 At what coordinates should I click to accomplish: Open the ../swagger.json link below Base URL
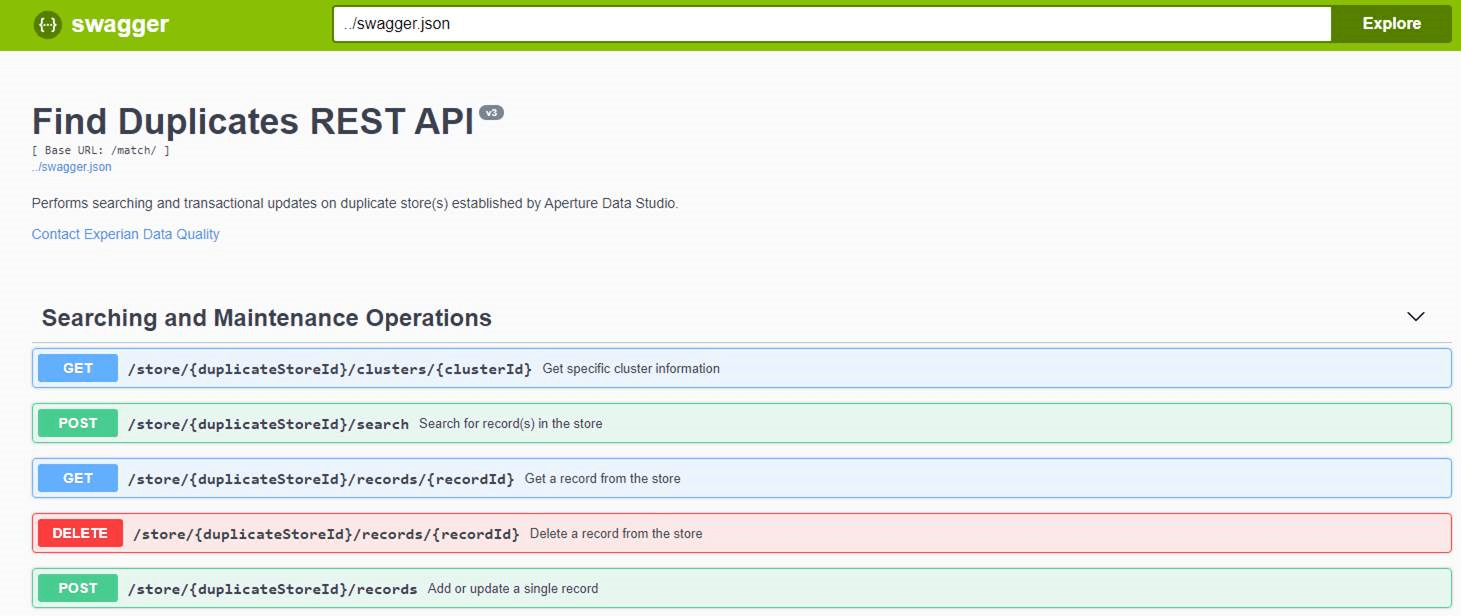pyautogui.click(x=71, y=167)
